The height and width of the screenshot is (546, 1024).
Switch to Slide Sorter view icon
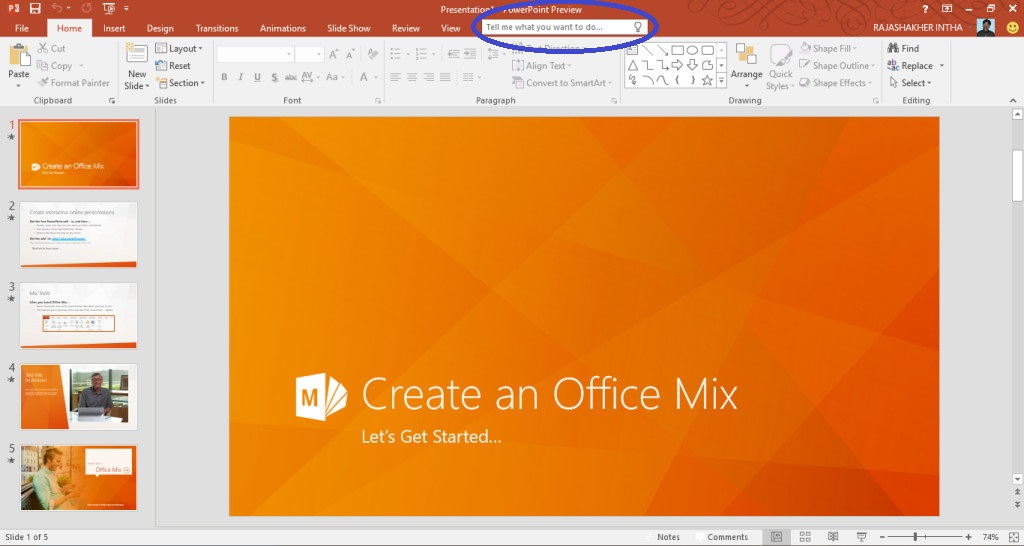[805, 537]
